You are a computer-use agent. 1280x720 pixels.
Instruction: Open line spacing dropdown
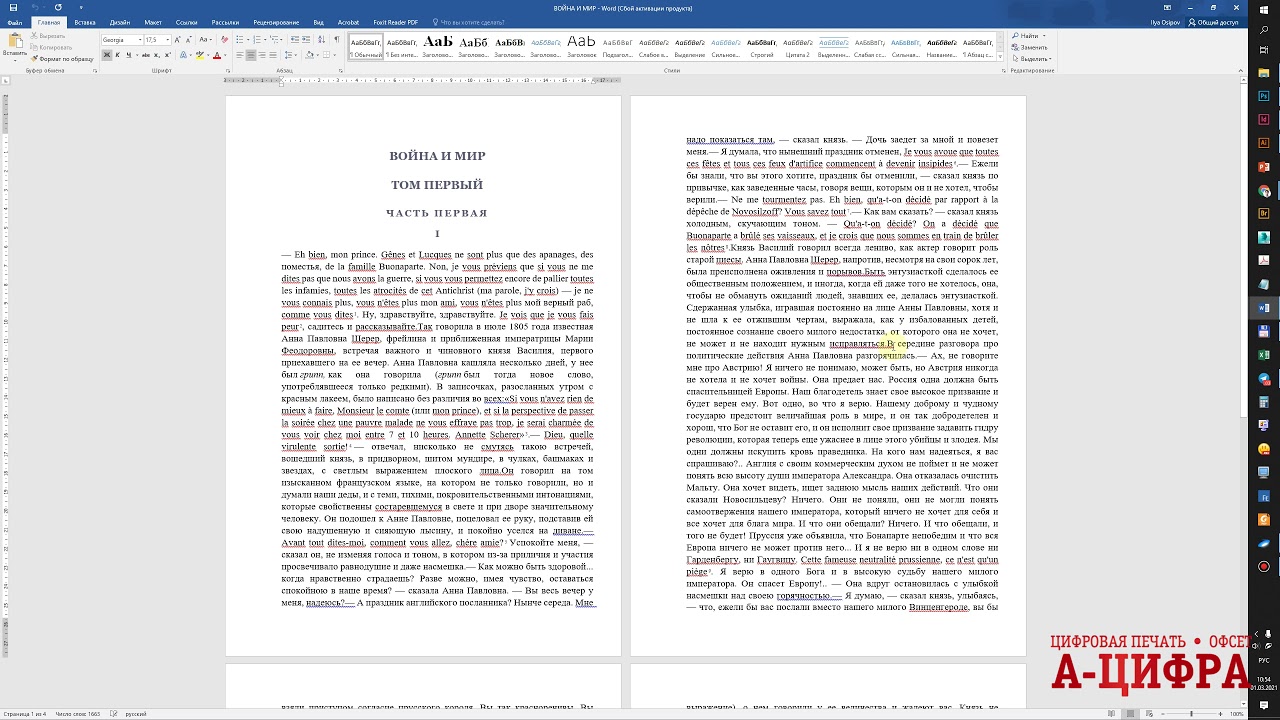pyautogui.click(x=291, y=55)
